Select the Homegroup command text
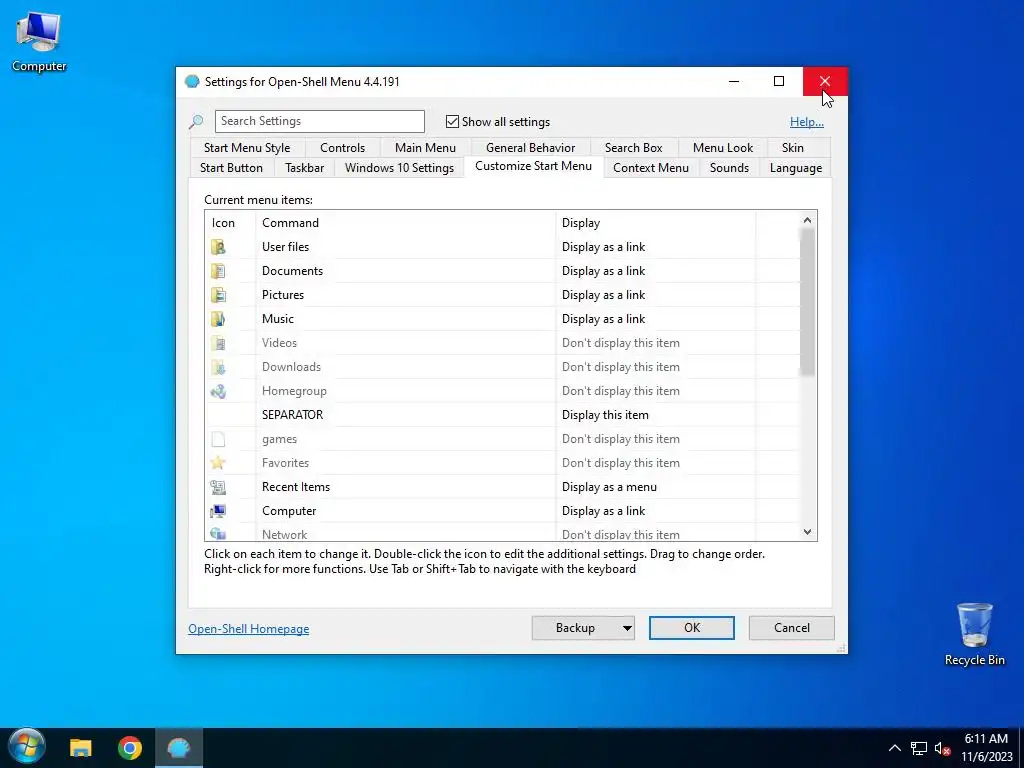This screenshot has height=768, width=1024. tap(294, 391)
